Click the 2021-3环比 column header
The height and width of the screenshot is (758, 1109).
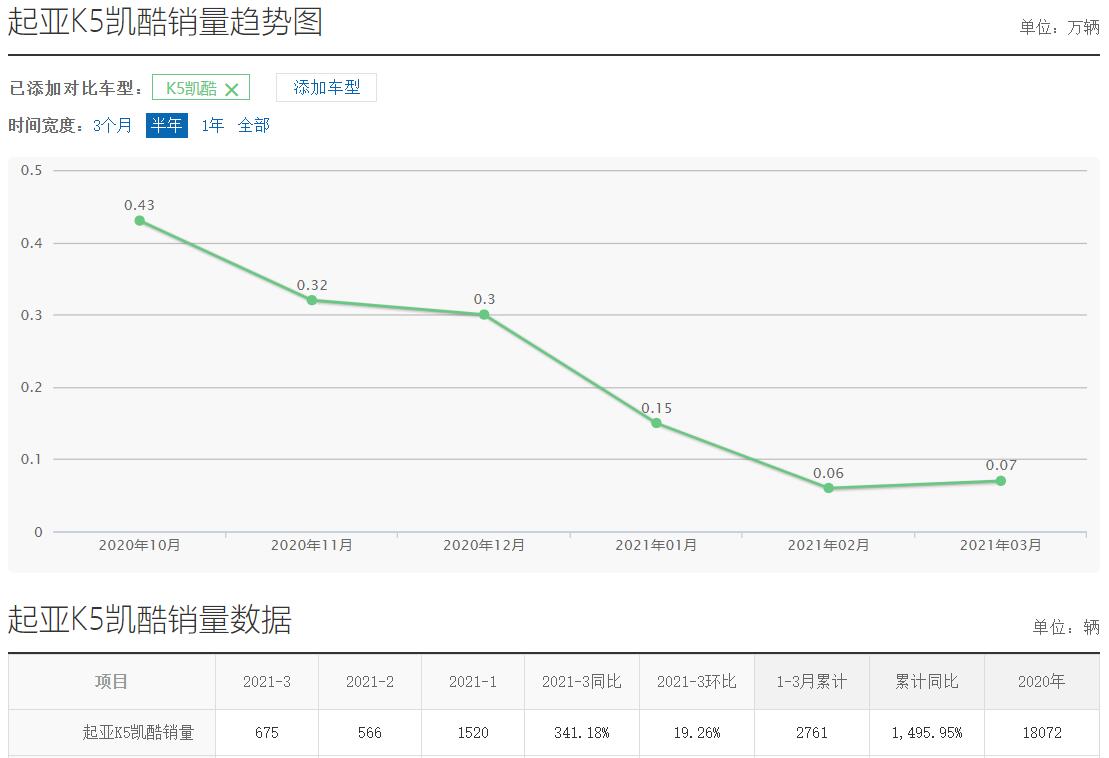697,682
